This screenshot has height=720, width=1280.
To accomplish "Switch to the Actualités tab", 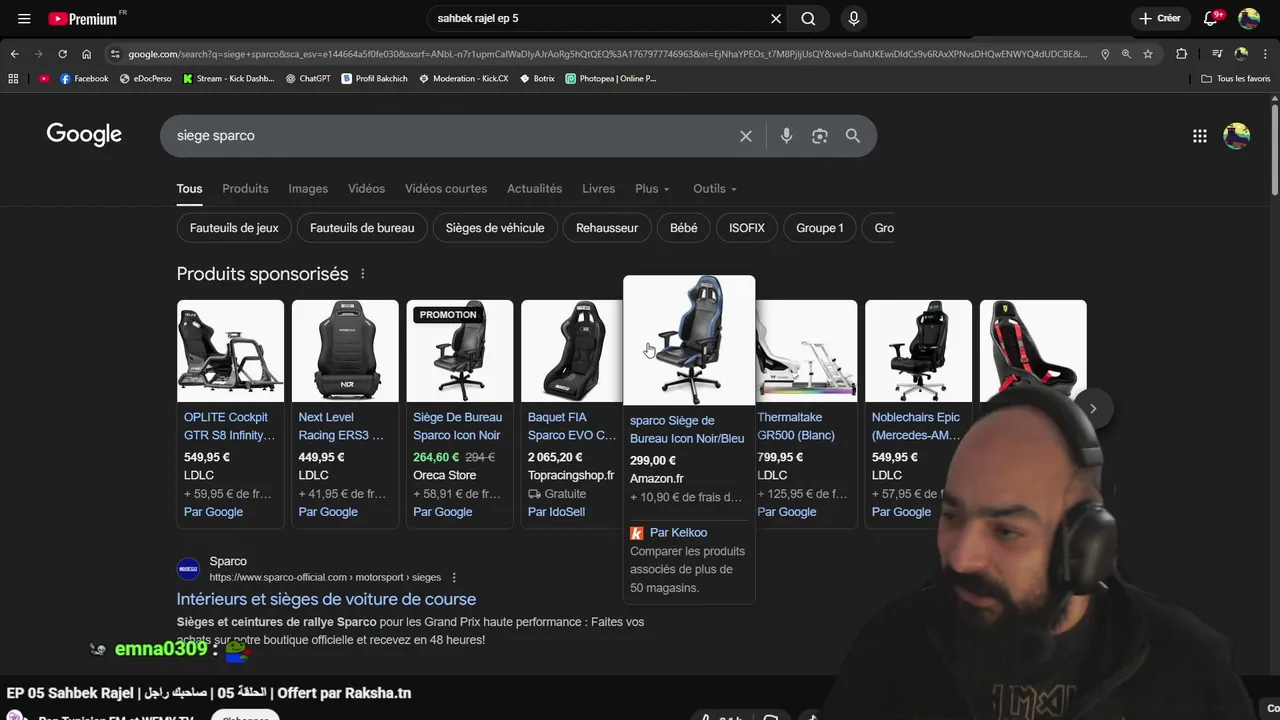I will coord(534,189).
